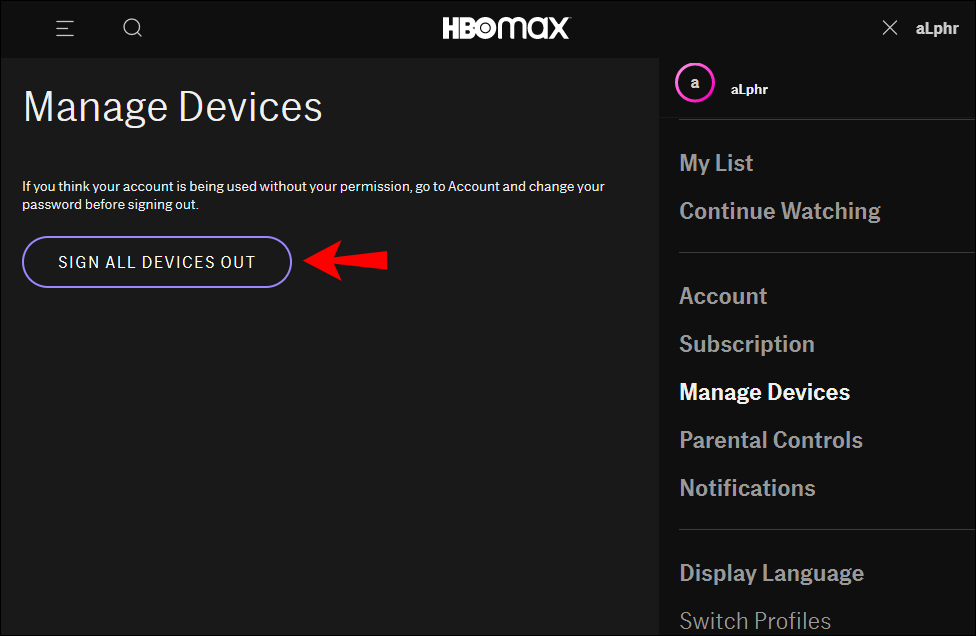Open the Display Language option
This screenshot has width=976, height=636.
point(771,573)
